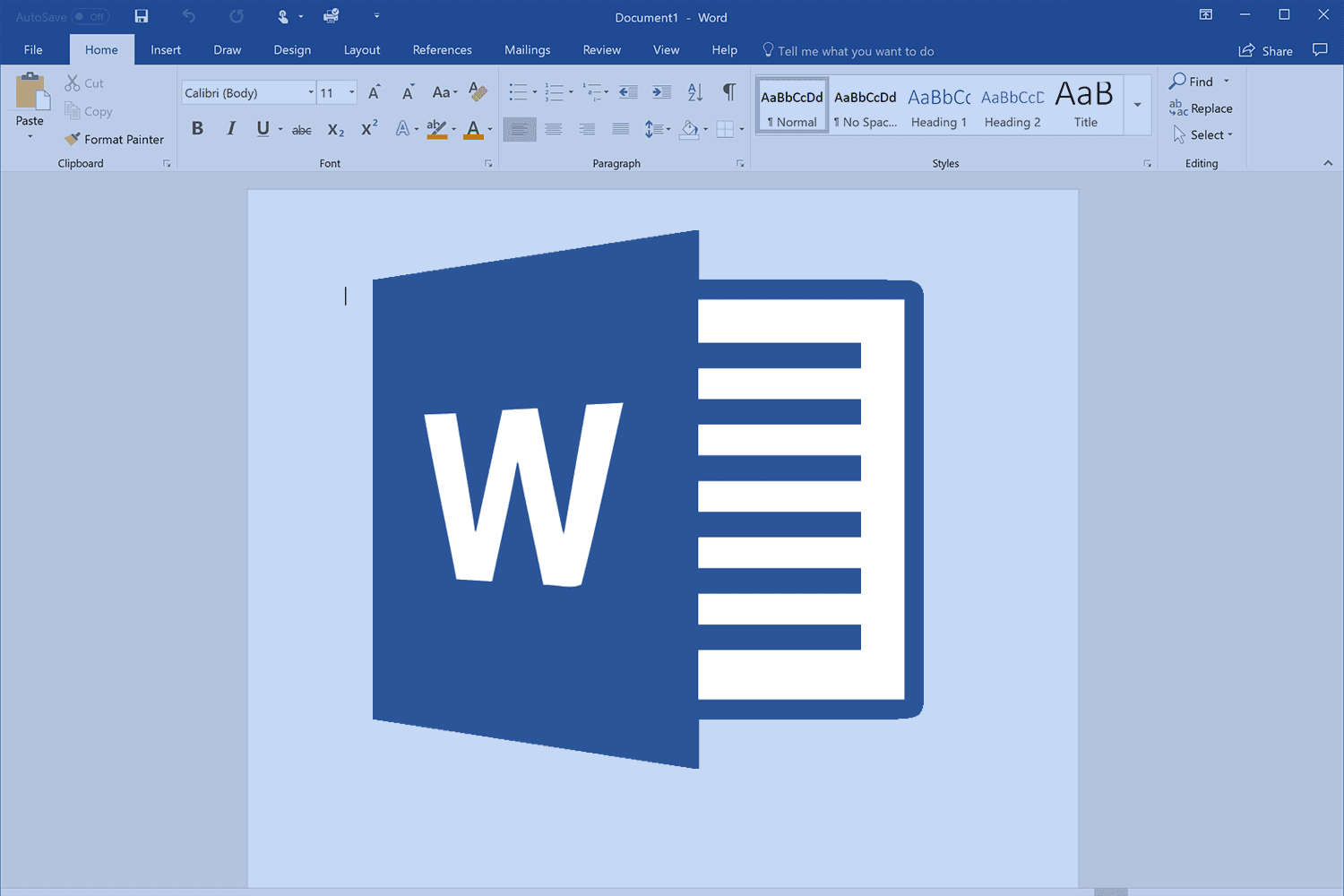The height and width of the screenshot is (896, 1344).
Task: Open the font size dropdown
Action: (x=351, y=91)
